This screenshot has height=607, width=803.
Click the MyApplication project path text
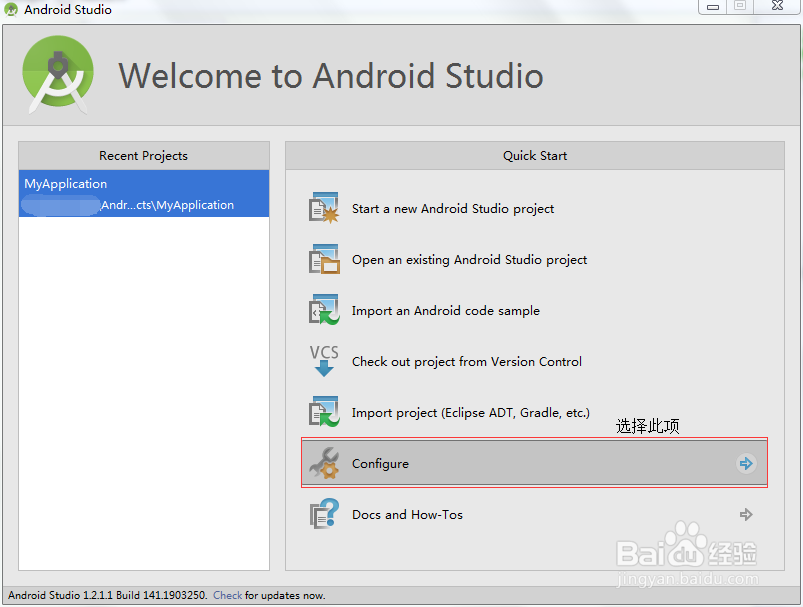pyautogui.click(x=167, y=205)
